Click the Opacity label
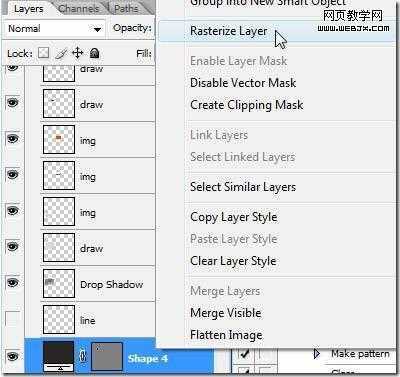This screenshot has width=400, height=377. 132,28
